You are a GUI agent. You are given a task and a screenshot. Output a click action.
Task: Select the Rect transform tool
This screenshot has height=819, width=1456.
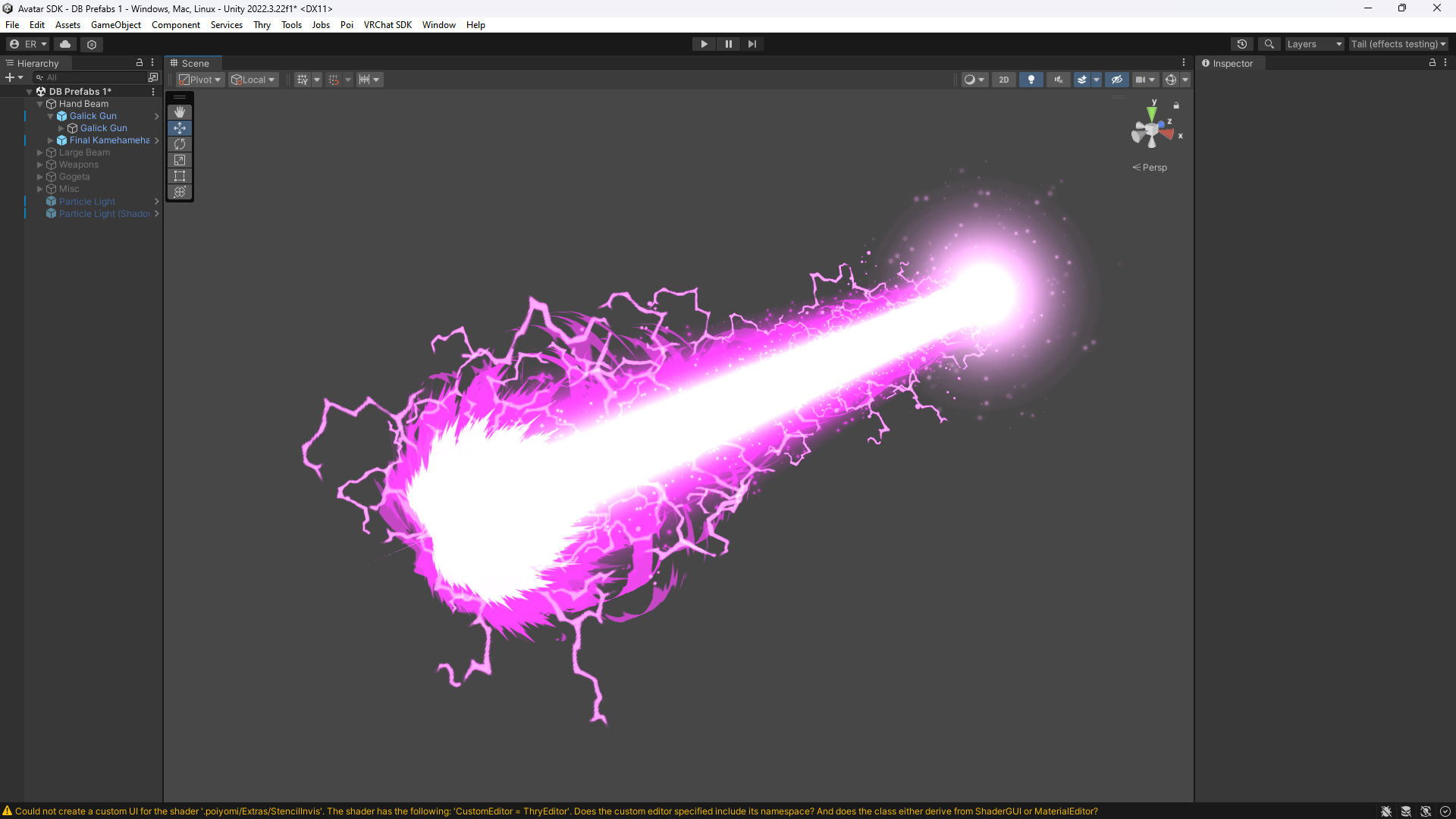point(180,176)
